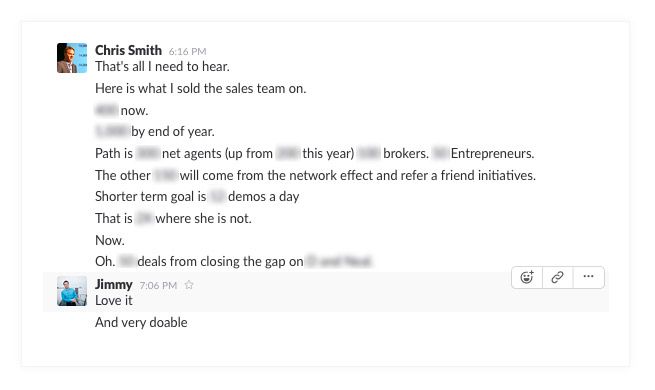Click the Chris Smith username
Image resolution: width=655 pixels, height=390 pixels.
point(128,50)
